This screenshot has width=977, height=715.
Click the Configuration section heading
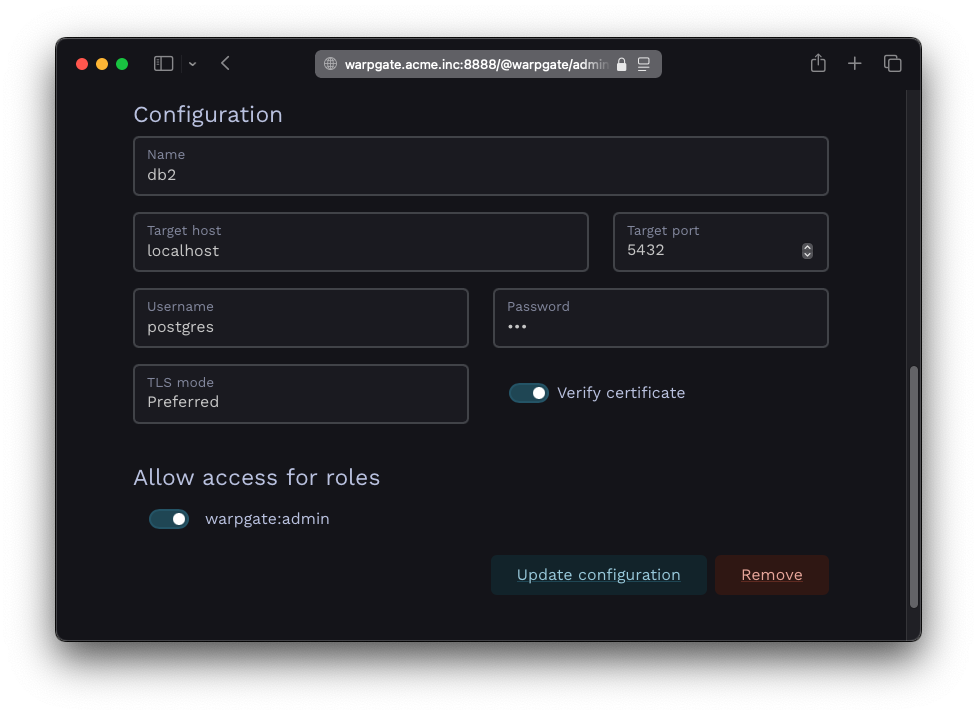pos(208,114)
